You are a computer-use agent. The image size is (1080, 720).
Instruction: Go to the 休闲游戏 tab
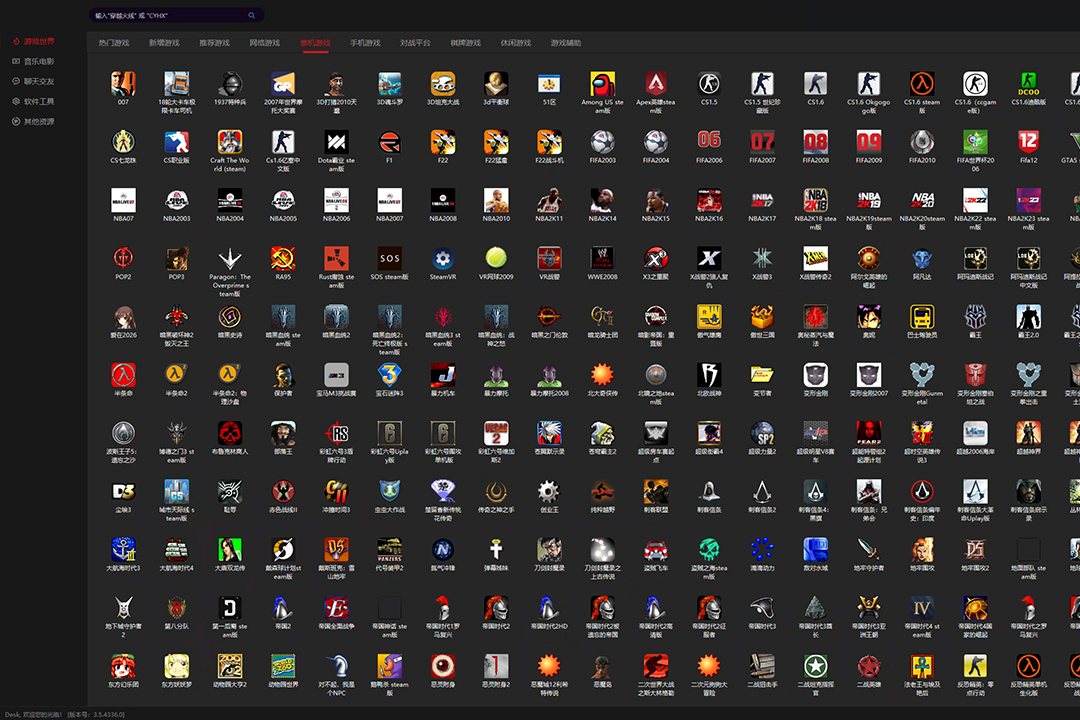516,43
